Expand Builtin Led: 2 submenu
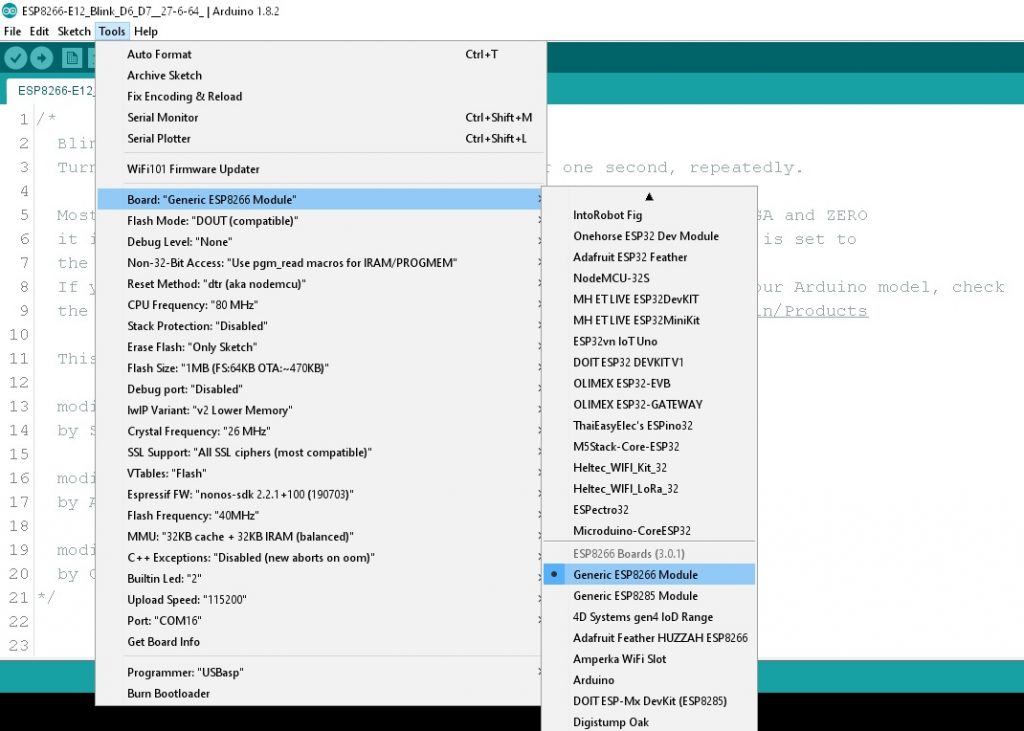 pos(320,579)
